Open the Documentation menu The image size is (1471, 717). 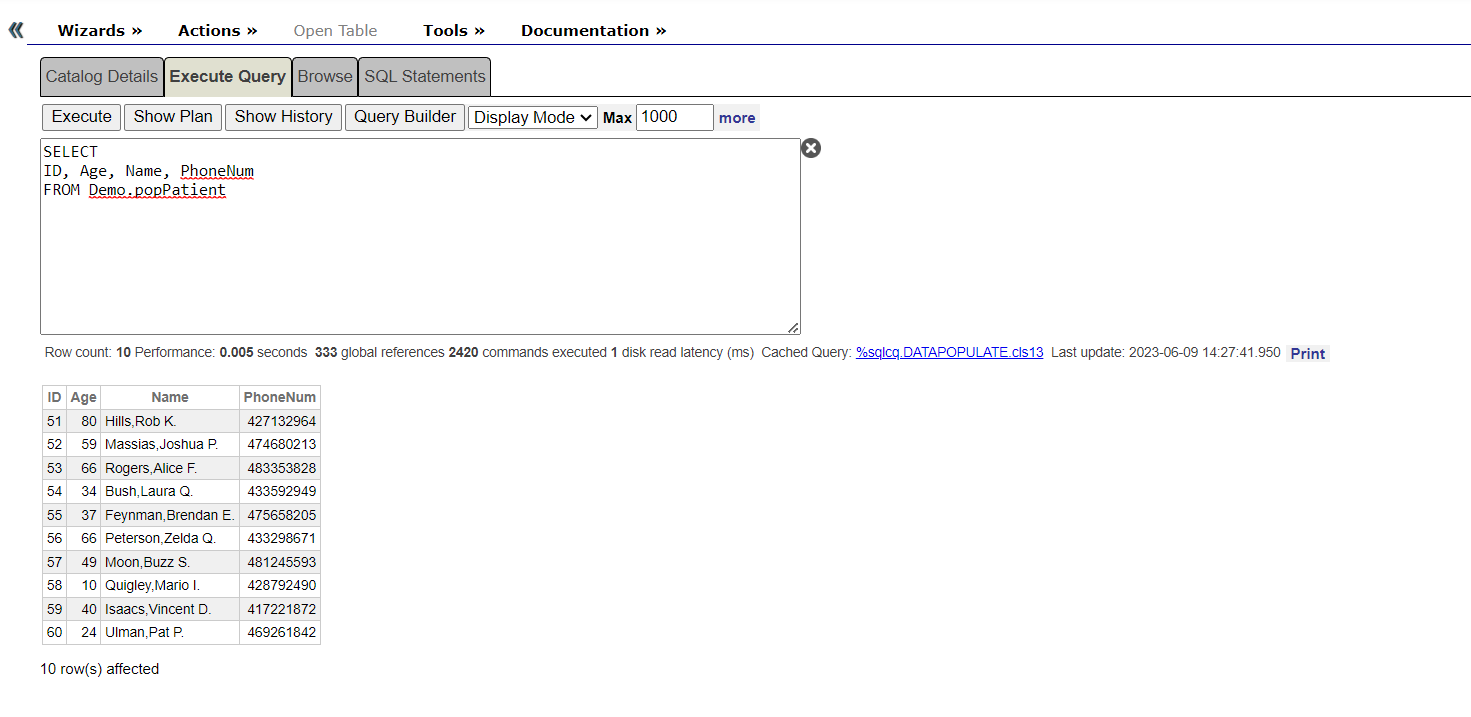(593, 30)
